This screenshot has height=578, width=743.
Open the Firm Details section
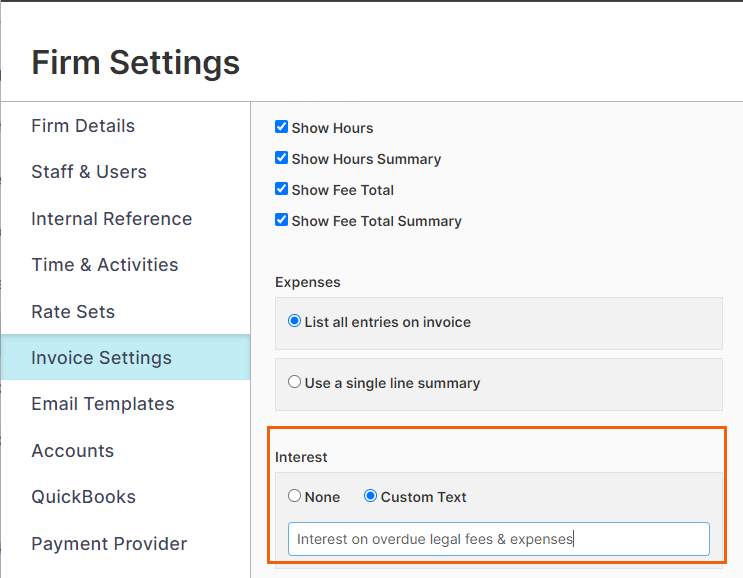tap(83, 126)
